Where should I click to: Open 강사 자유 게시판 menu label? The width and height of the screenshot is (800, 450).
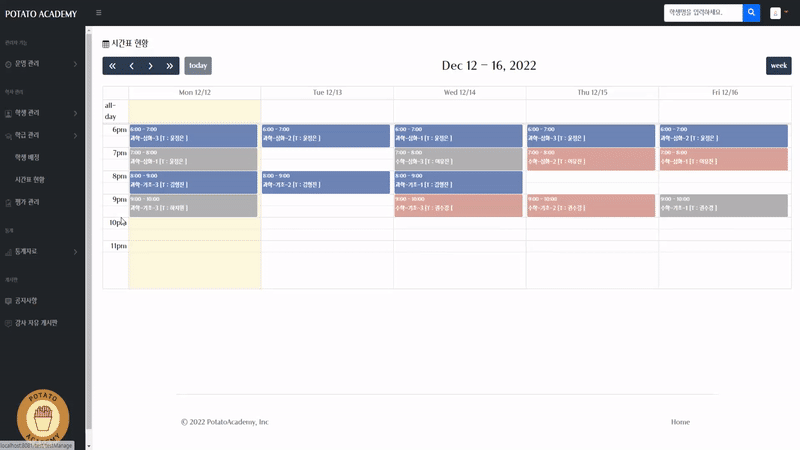click(x=36, y=323)
